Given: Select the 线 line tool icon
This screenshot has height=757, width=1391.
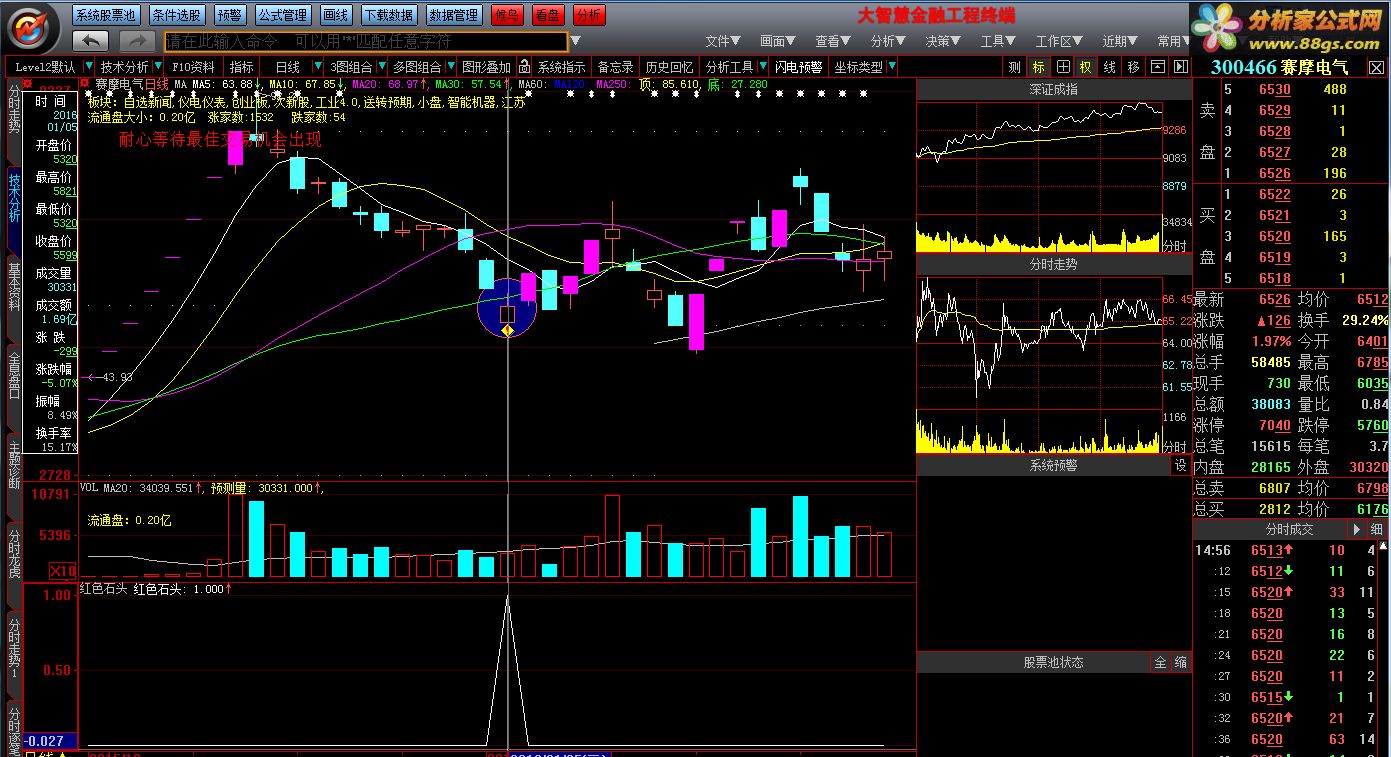Looking at the screenshot, I should [x=1109, y=67].
